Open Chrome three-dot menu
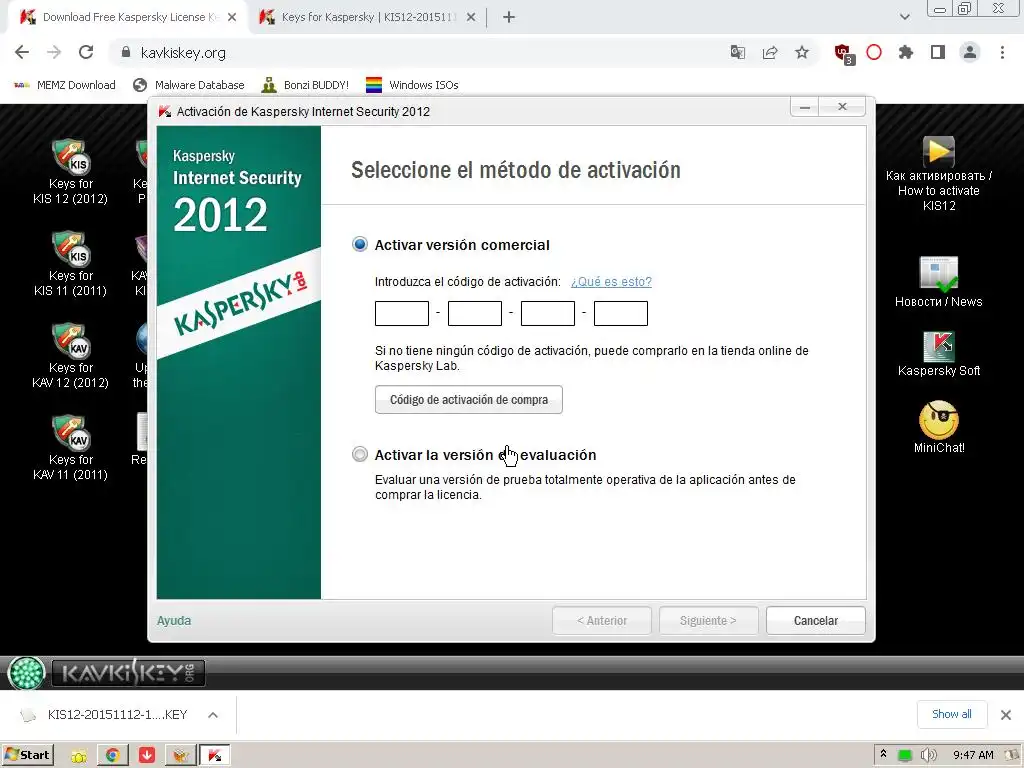1024x768 pixels. pyautogui.click(x=1002, y=52)
